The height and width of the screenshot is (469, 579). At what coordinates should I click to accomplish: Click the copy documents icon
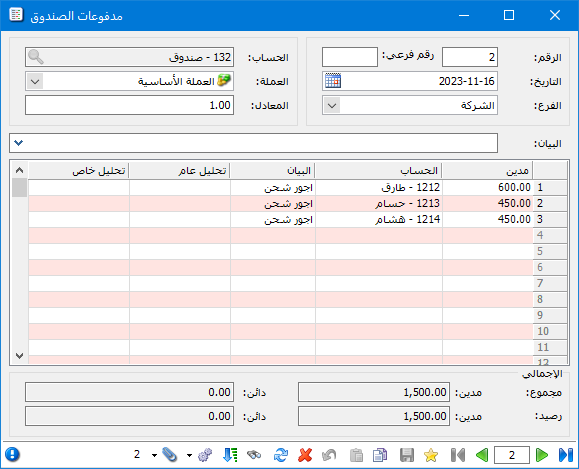380,455
